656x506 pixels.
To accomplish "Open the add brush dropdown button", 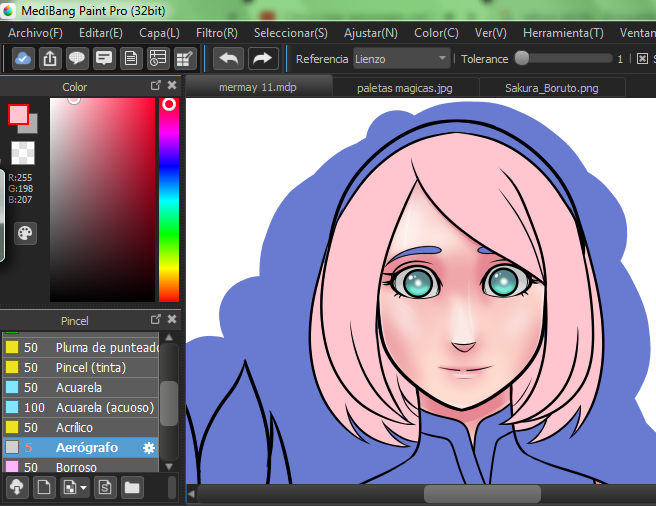I will point(75,488).
